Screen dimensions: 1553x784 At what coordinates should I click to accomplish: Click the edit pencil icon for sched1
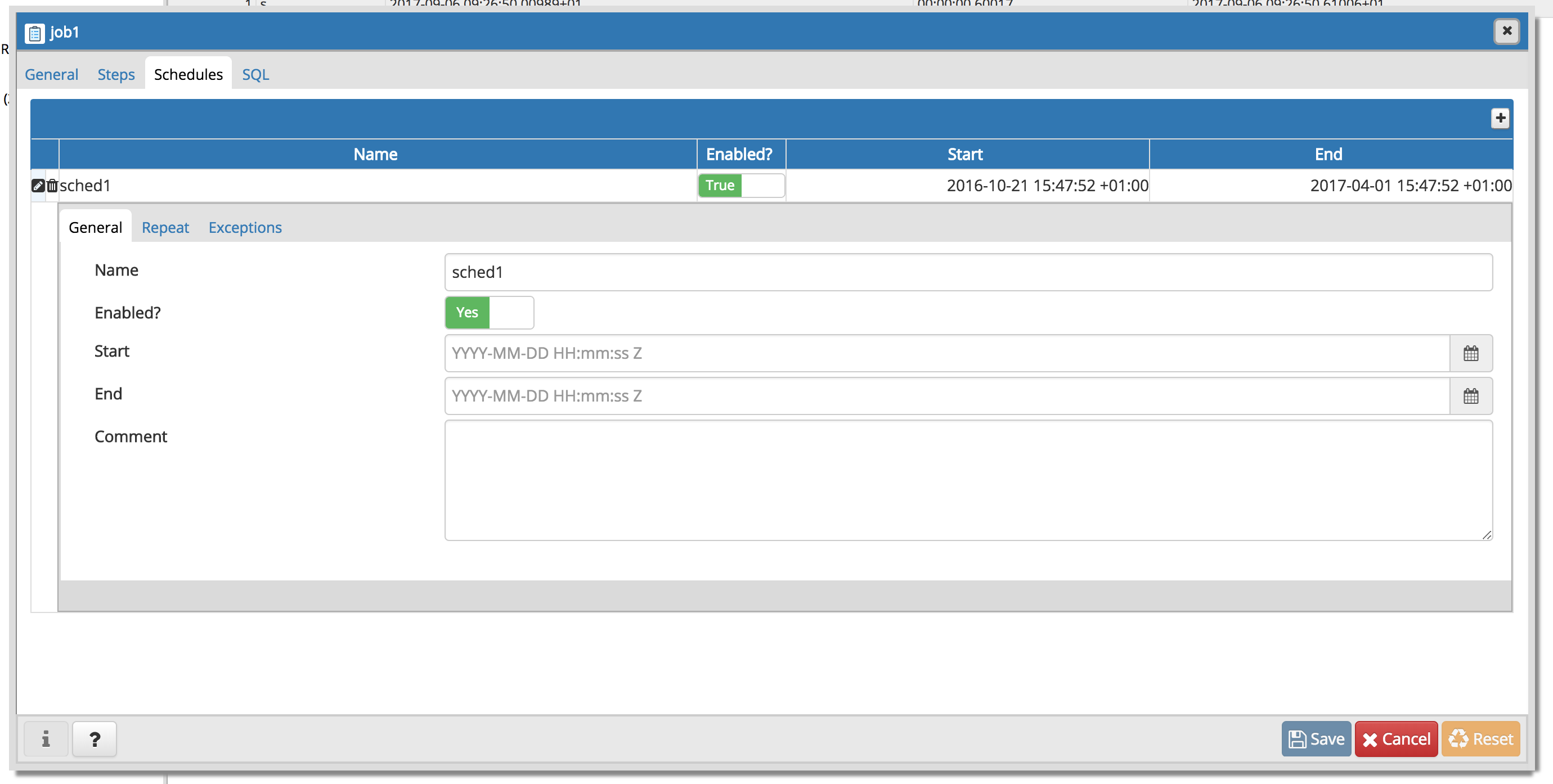coord(37,186)
